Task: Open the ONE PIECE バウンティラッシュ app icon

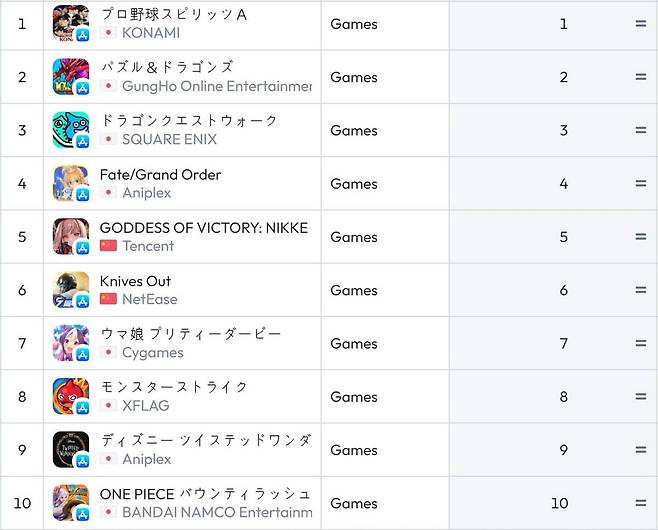Action: 70,503
